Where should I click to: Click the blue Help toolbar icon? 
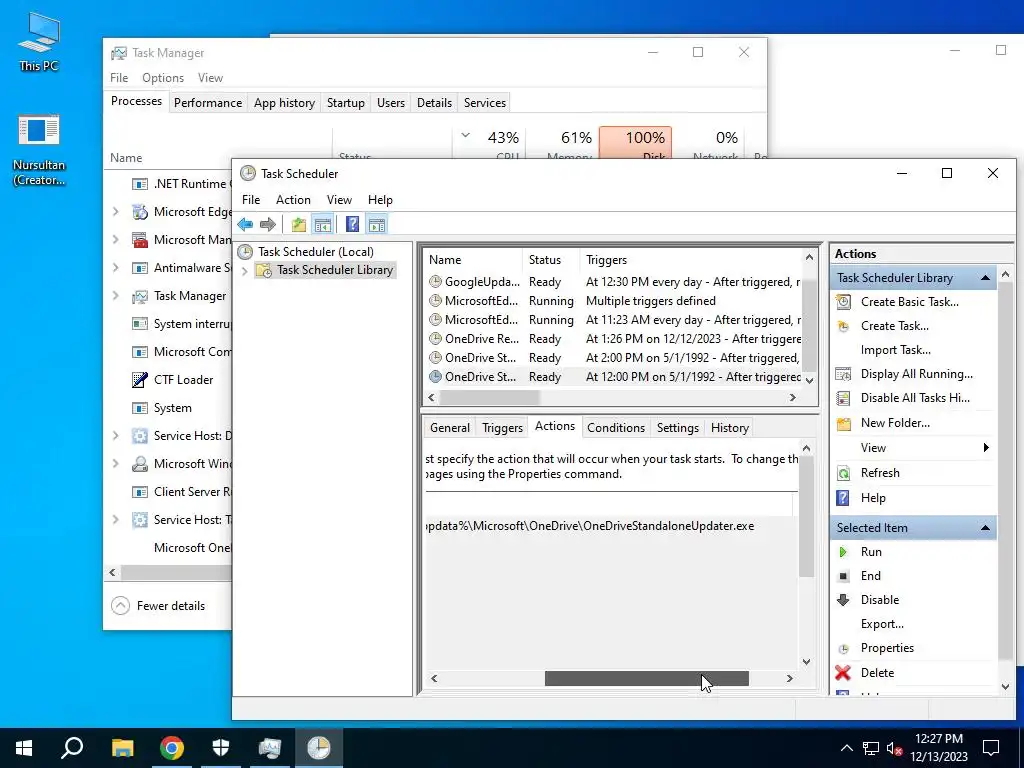[352, 225]
